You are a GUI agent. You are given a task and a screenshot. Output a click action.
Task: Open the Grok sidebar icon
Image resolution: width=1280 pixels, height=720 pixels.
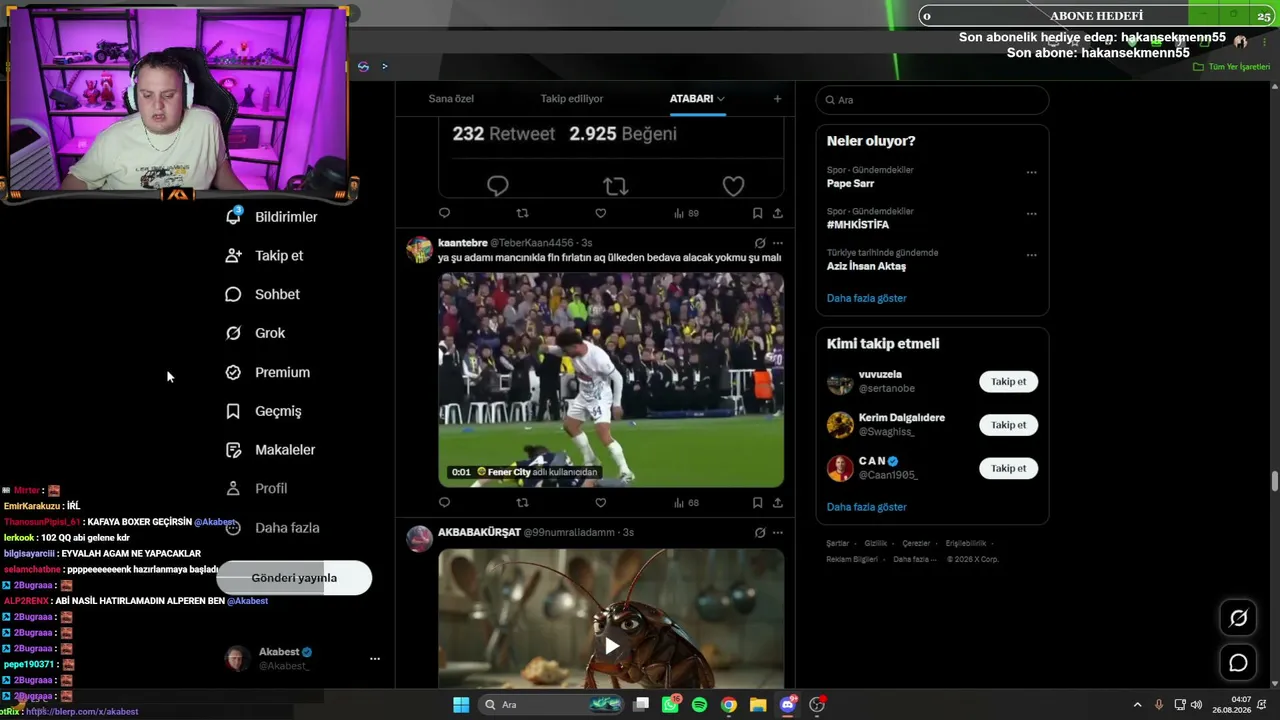(233, 333)
